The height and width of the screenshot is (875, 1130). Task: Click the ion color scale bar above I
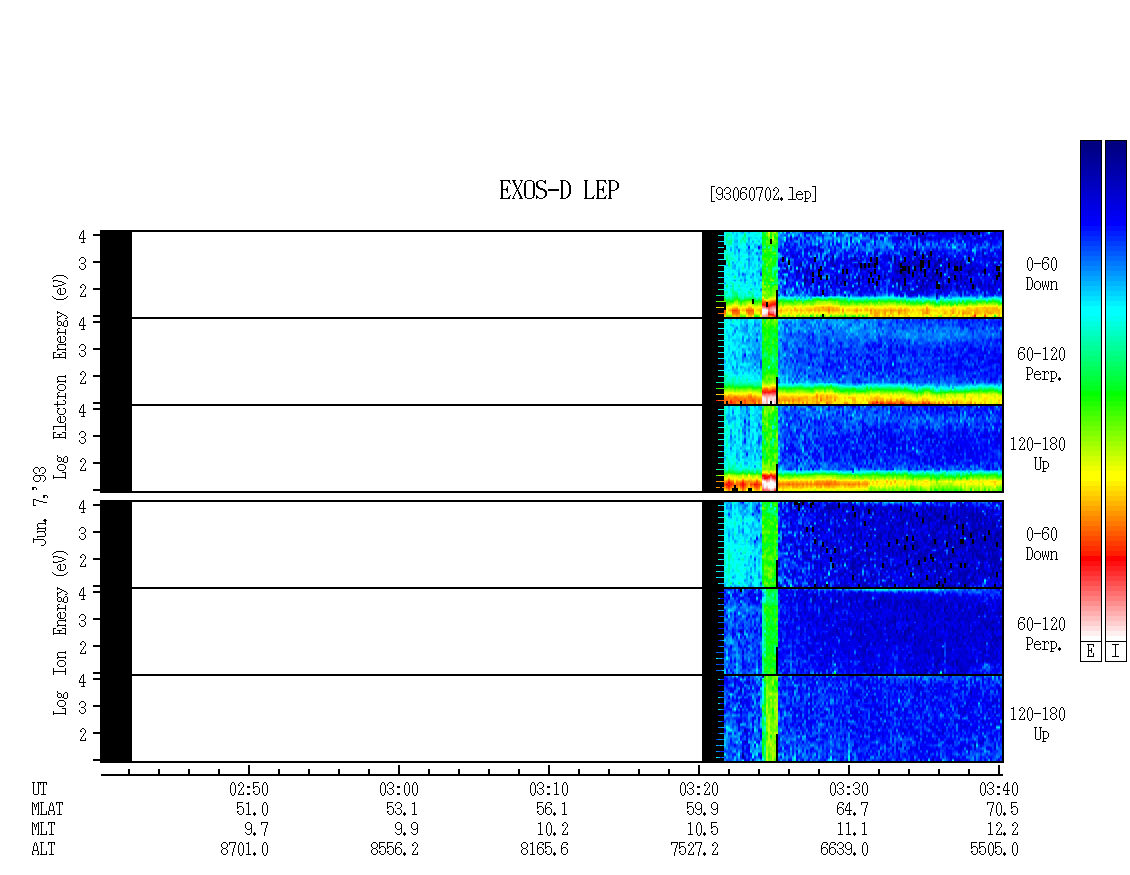[1116, 390]
